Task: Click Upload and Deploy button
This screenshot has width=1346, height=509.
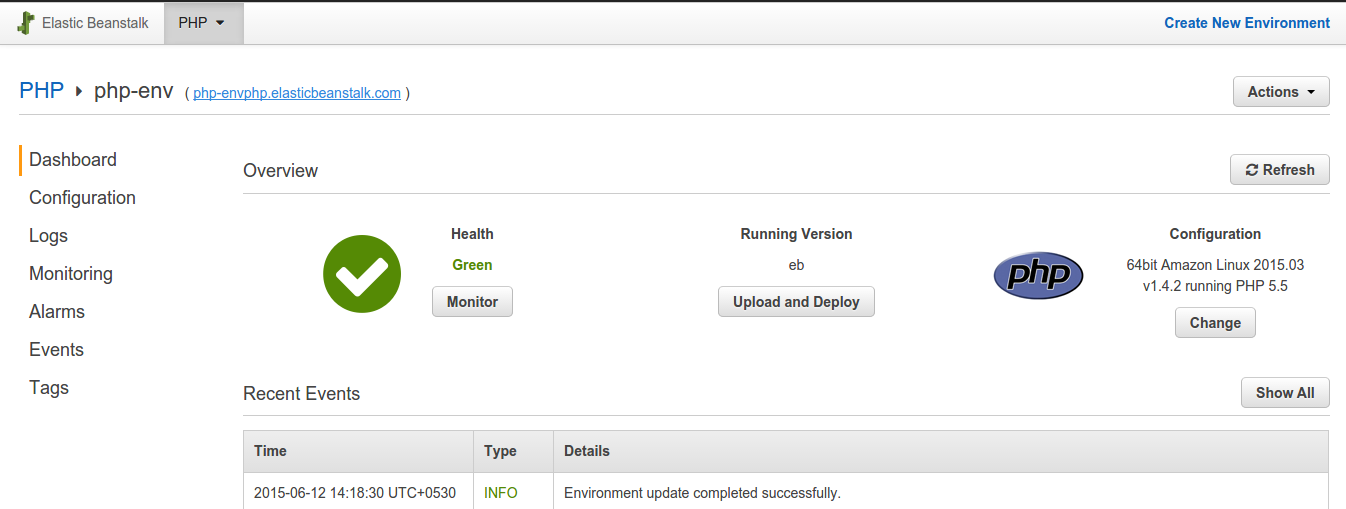Action: pyautogui.click(x=796, y=302)
